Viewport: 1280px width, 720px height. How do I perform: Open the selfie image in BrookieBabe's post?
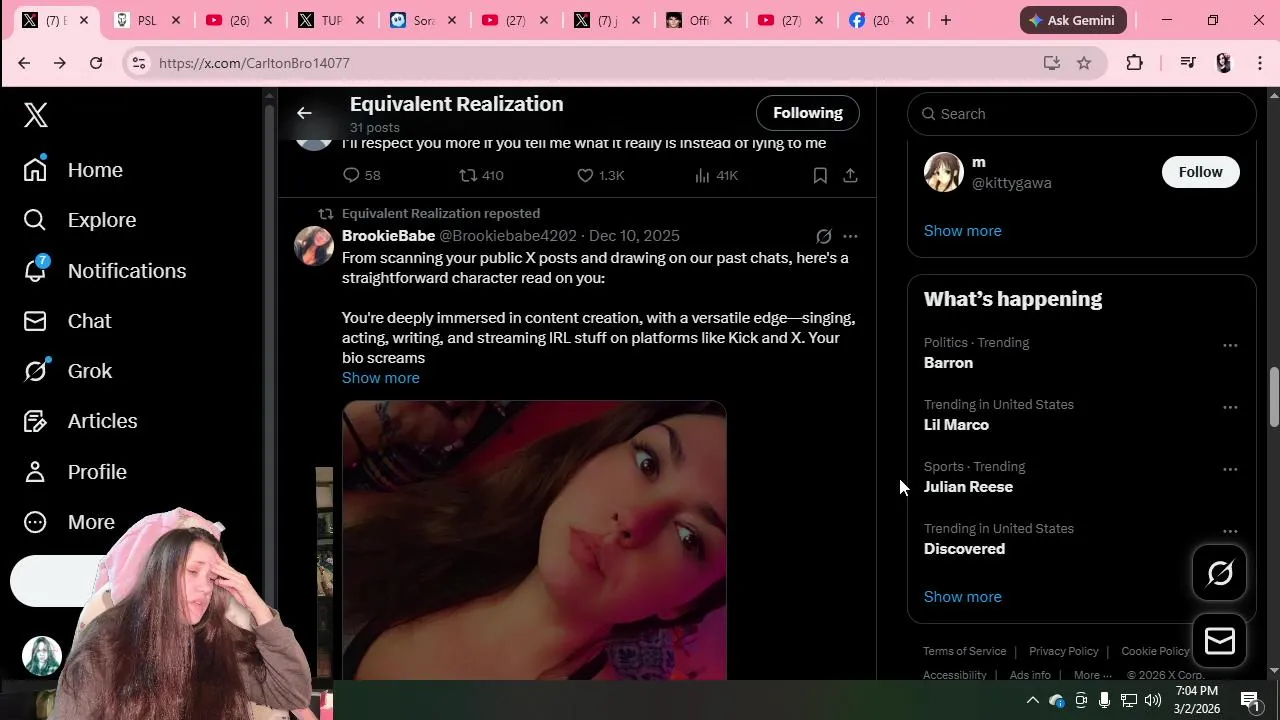click(534, 540)
